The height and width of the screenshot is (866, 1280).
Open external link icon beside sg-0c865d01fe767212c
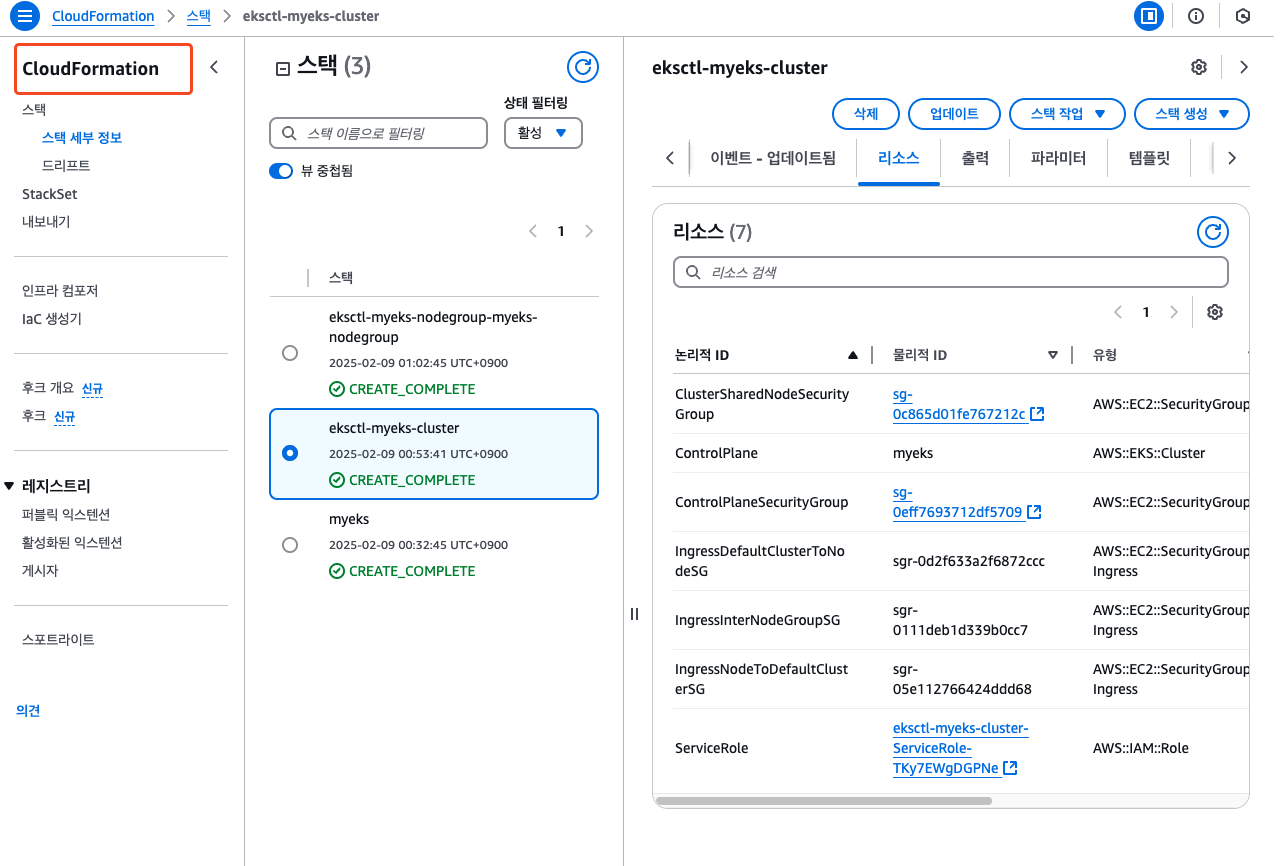pyautogui.click(x=1037, y=414)
